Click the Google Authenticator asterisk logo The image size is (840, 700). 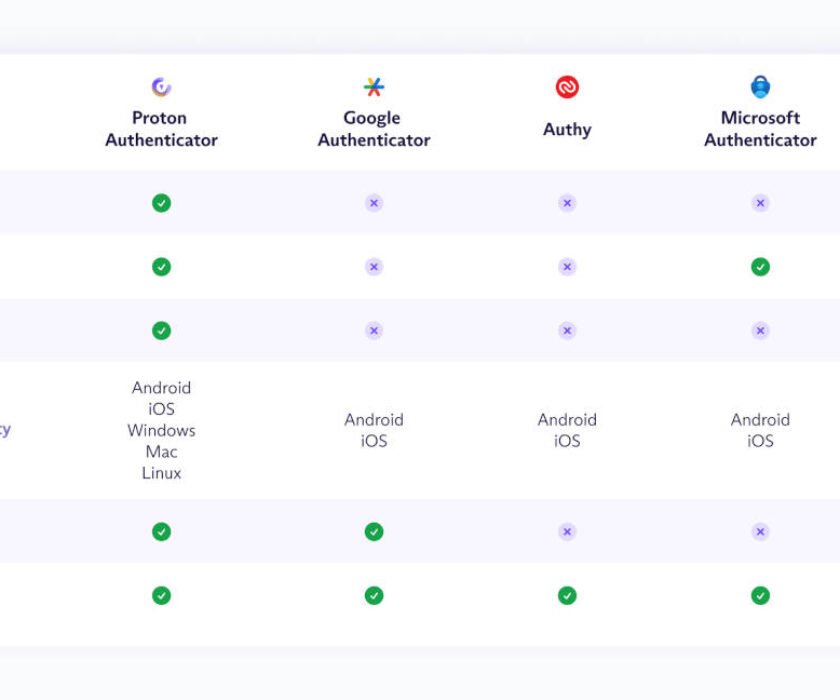(x=374, y=87)
